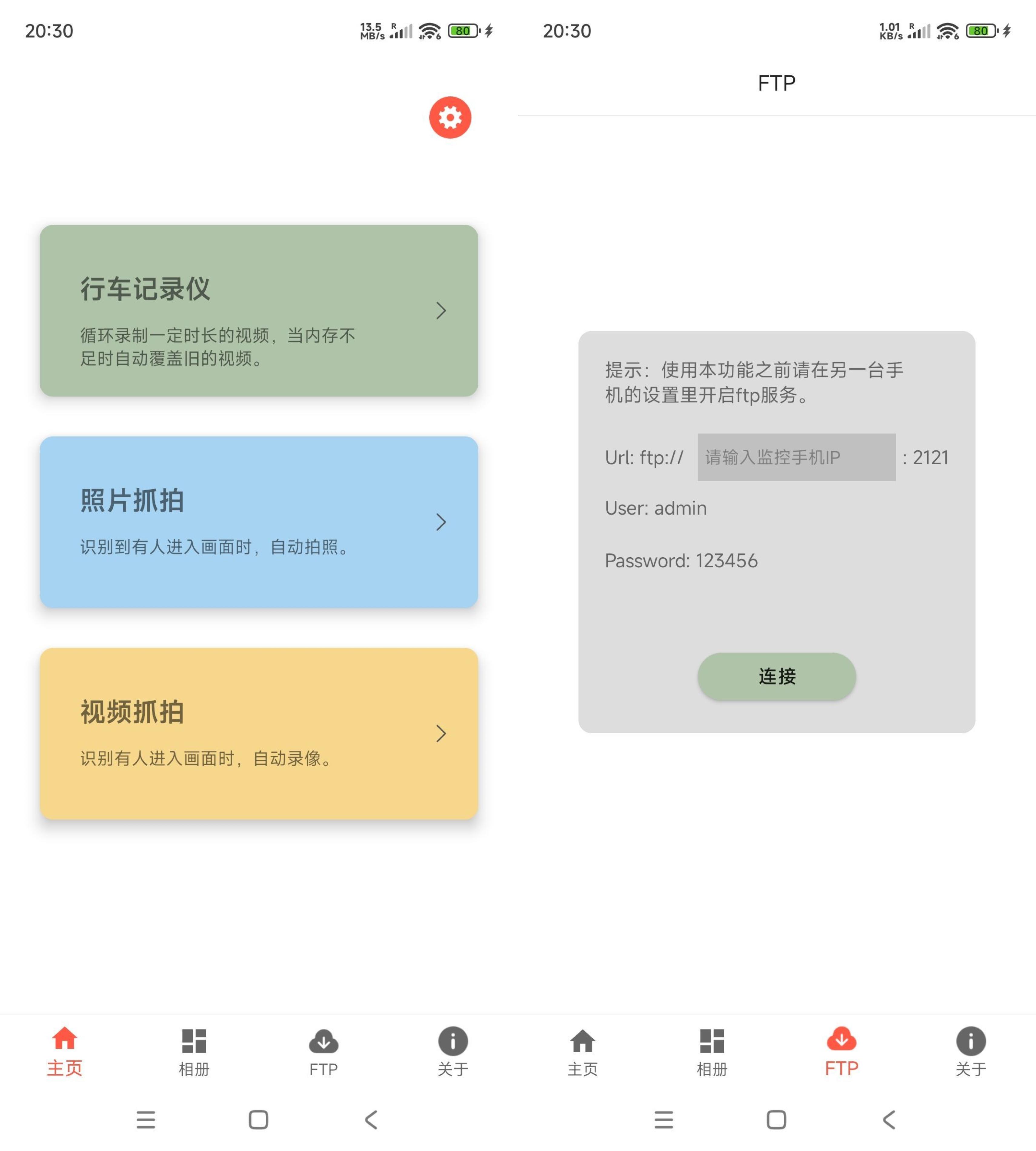Viewport: 1036px width, 1151px height.
Task: Open the 视频抓拍 video capture card
Action: coord(259,734)
